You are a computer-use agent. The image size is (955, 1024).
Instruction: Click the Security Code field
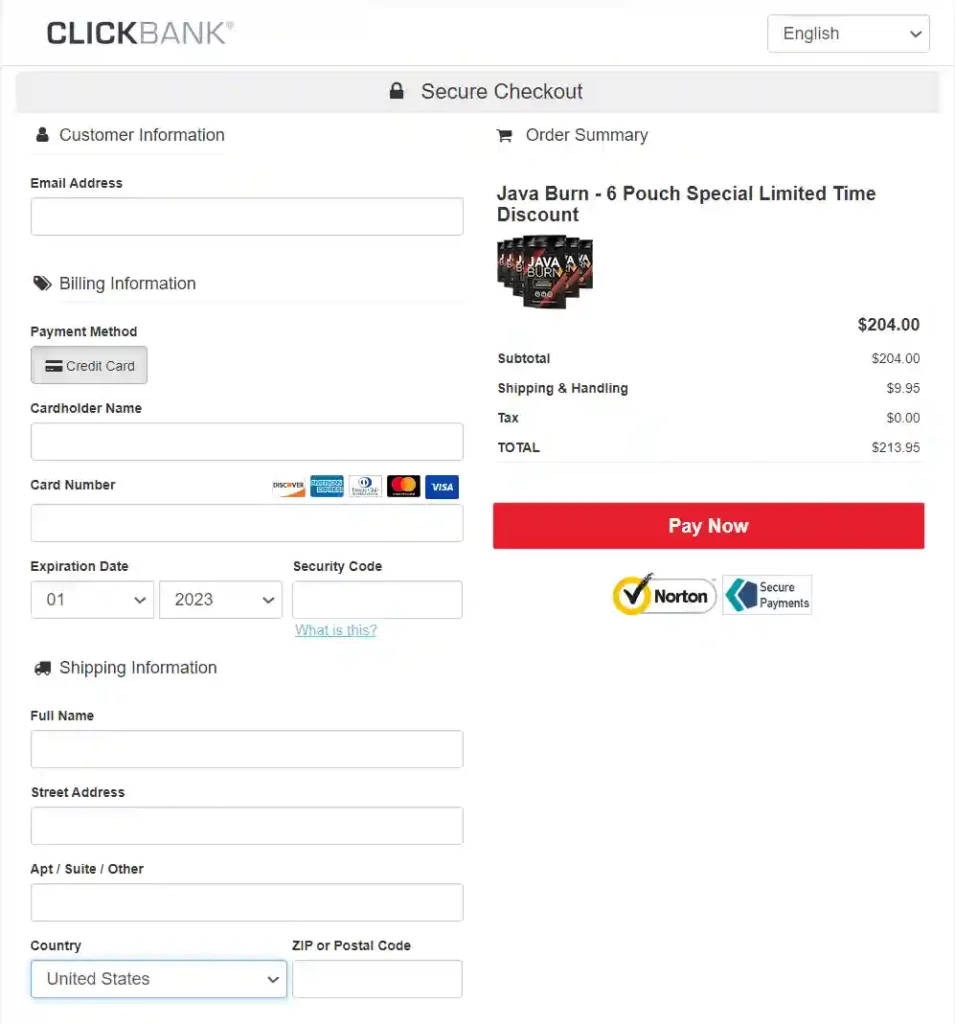click(x=377, y=600)
